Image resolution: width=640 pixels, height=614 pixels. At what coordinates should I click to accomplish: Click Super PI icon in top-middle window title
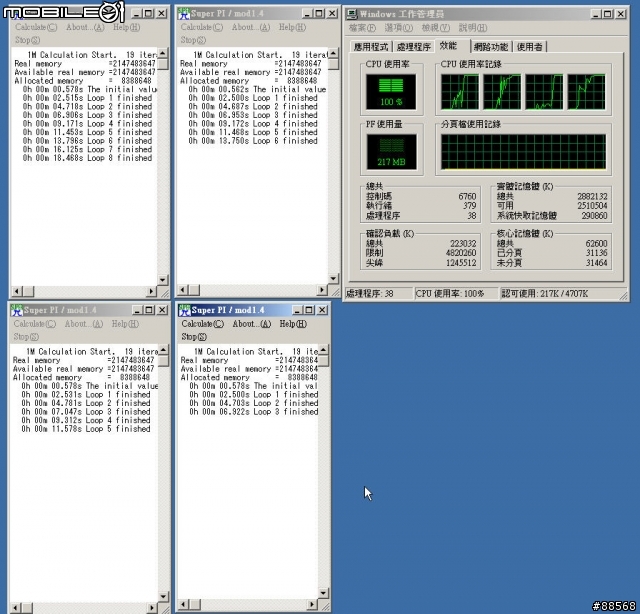(x=184, y=14)
